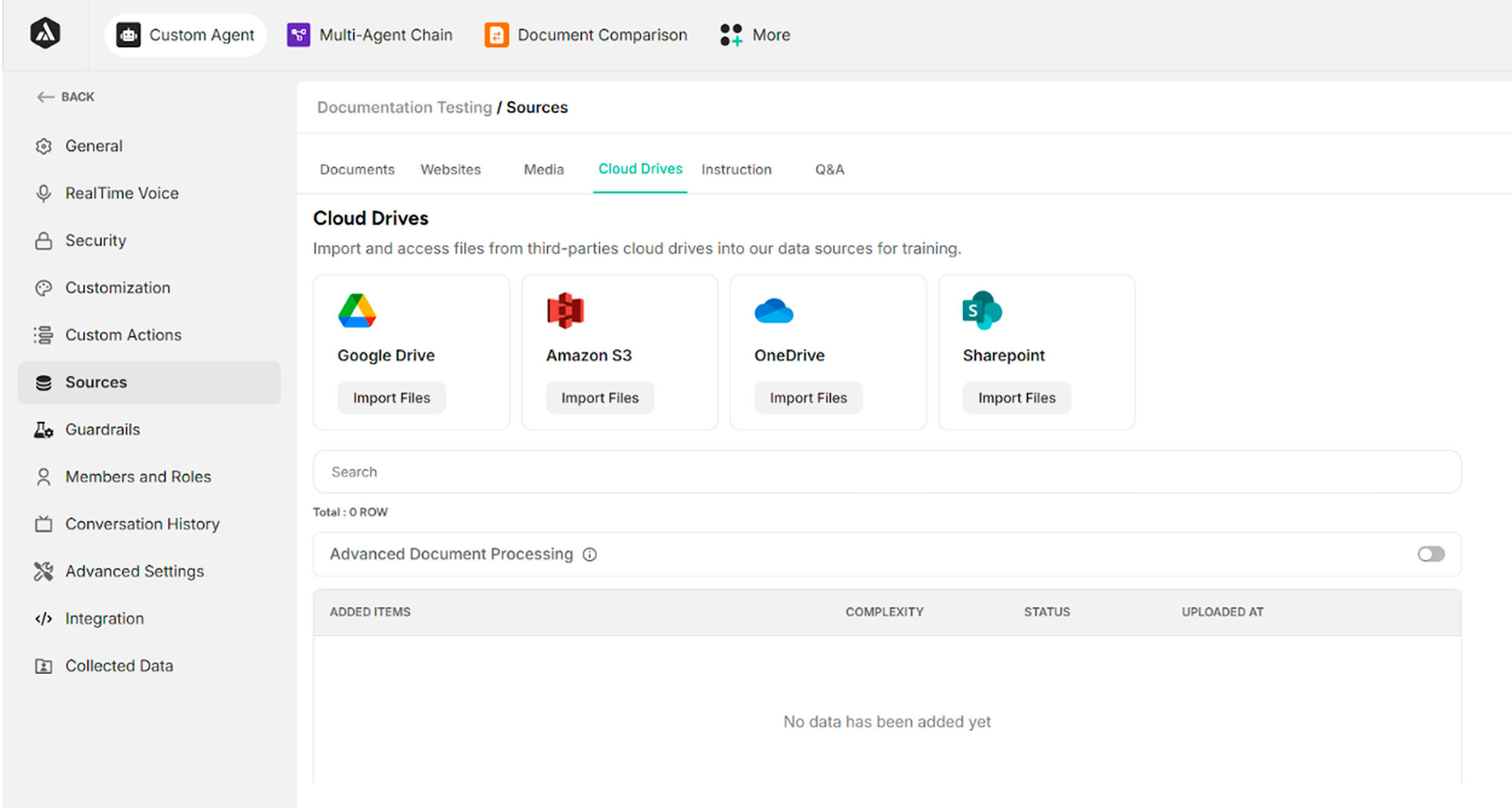Switch to the Documents tab
1512x808 pixels.
point(357,169)
